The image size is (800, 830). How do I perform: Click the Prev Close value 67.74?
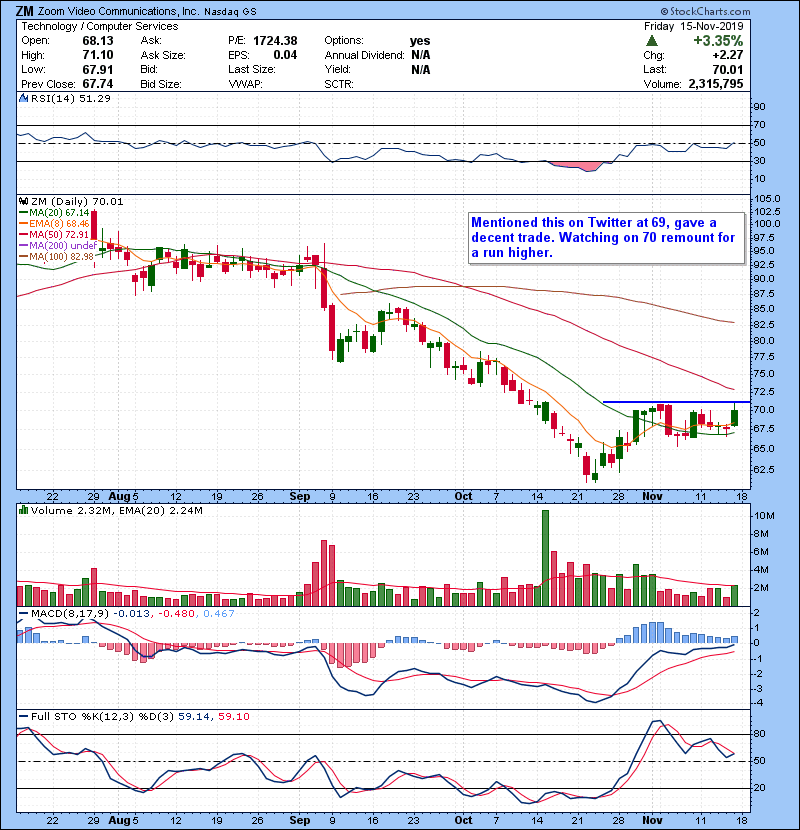pyautogui.click(x=98, y=84)
